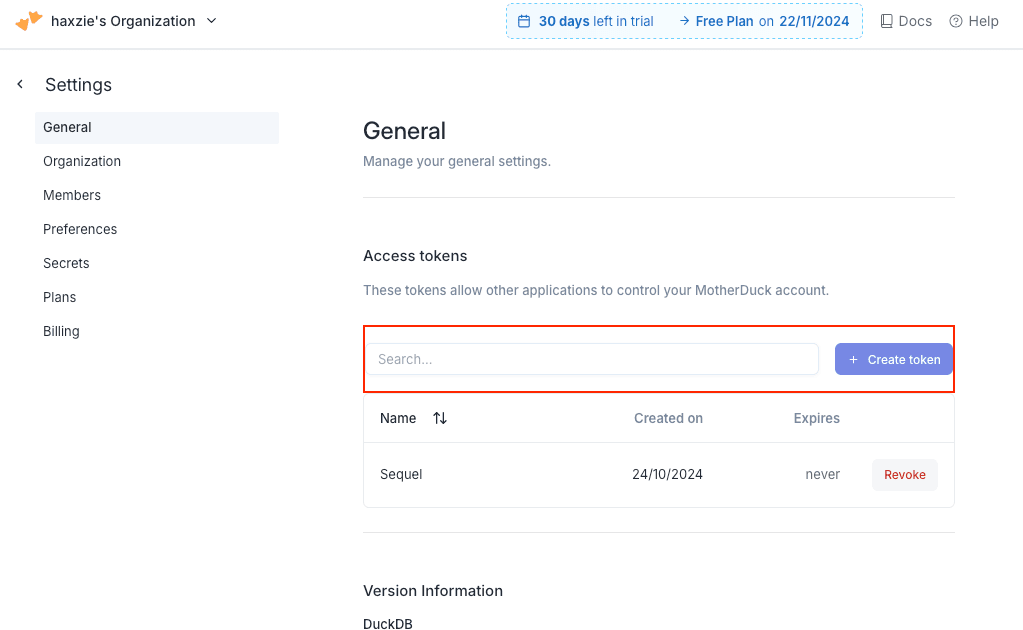
Task: Select General in settings sidebar
Action: [157, 127]
